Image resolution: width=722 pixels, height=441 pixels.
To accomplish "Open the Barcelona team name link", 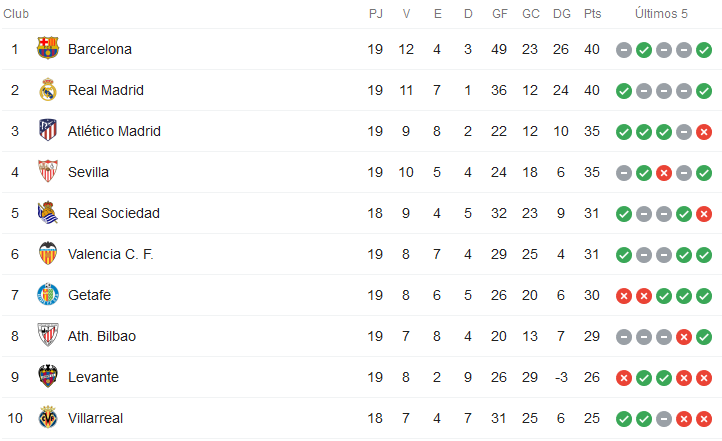I will pos(100,49).
